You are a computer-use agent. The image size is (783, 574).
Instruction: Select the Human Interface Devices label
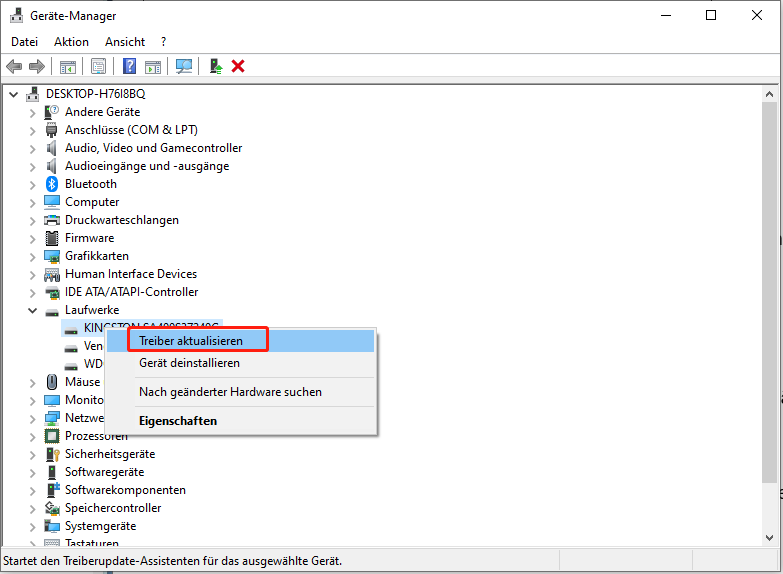coord(131,274)
